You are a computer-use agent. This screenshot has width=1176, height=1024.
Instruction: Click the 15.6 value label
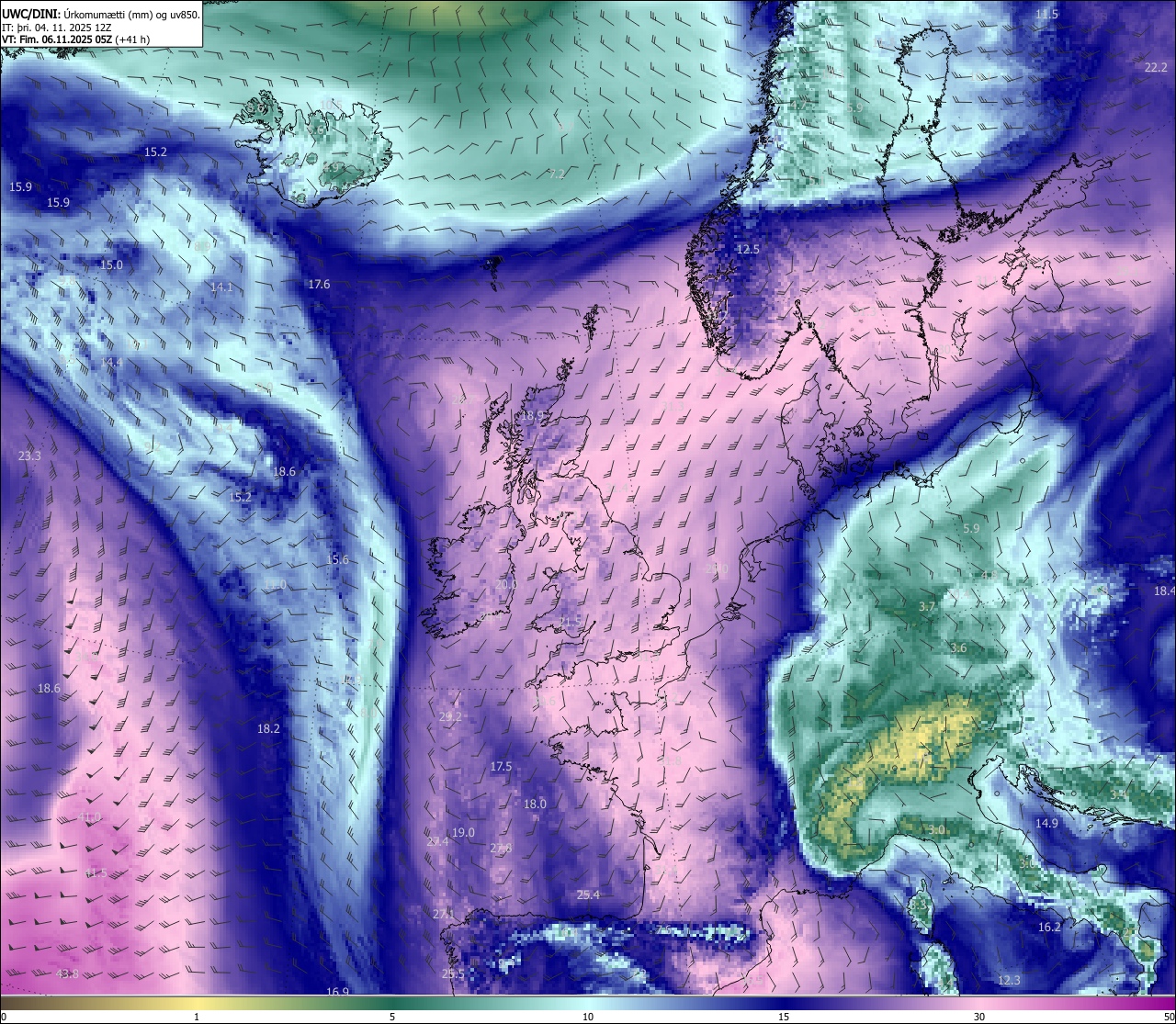pyautogui.click(x=337, y=559)
